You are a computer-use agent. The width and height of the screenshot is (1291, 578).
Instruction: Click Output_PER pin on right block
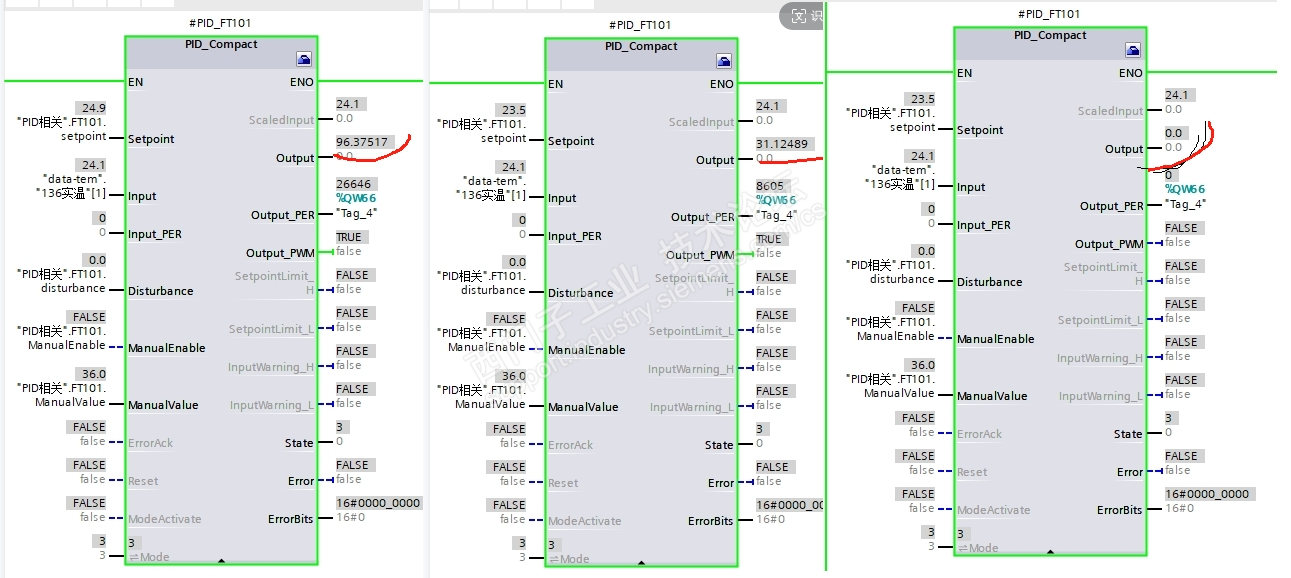[1111, 206]
